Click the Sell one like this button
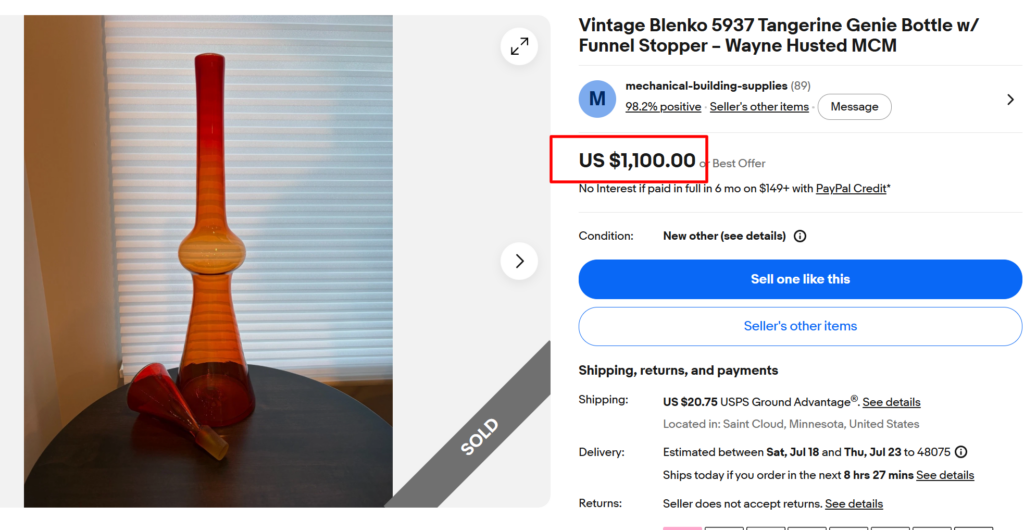The height and width of the screenshot is (530, 1024). (x=800, y=279)
